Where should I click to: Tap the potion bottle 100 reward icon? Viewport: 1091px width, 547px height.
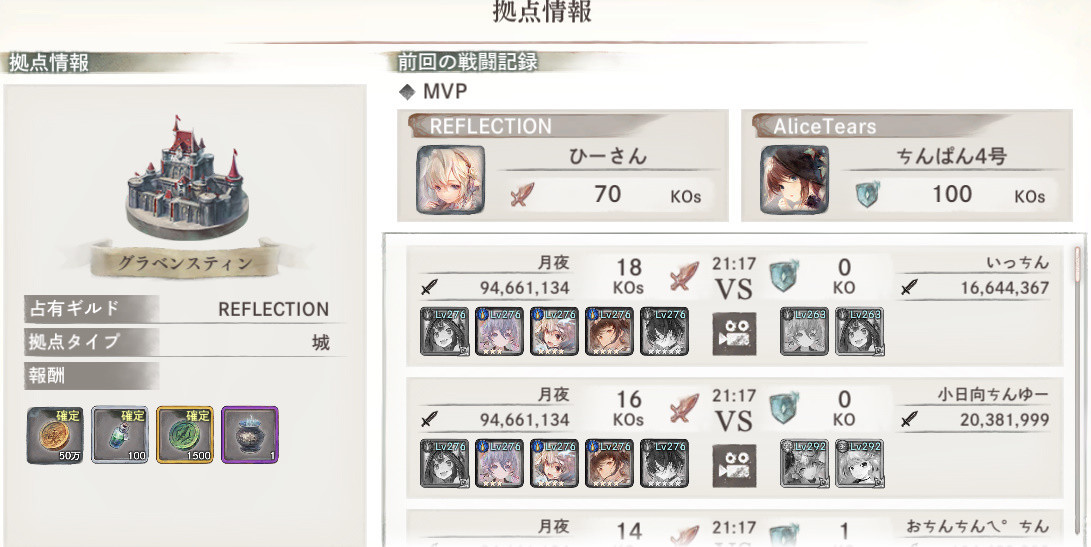(x=120, y=436)
